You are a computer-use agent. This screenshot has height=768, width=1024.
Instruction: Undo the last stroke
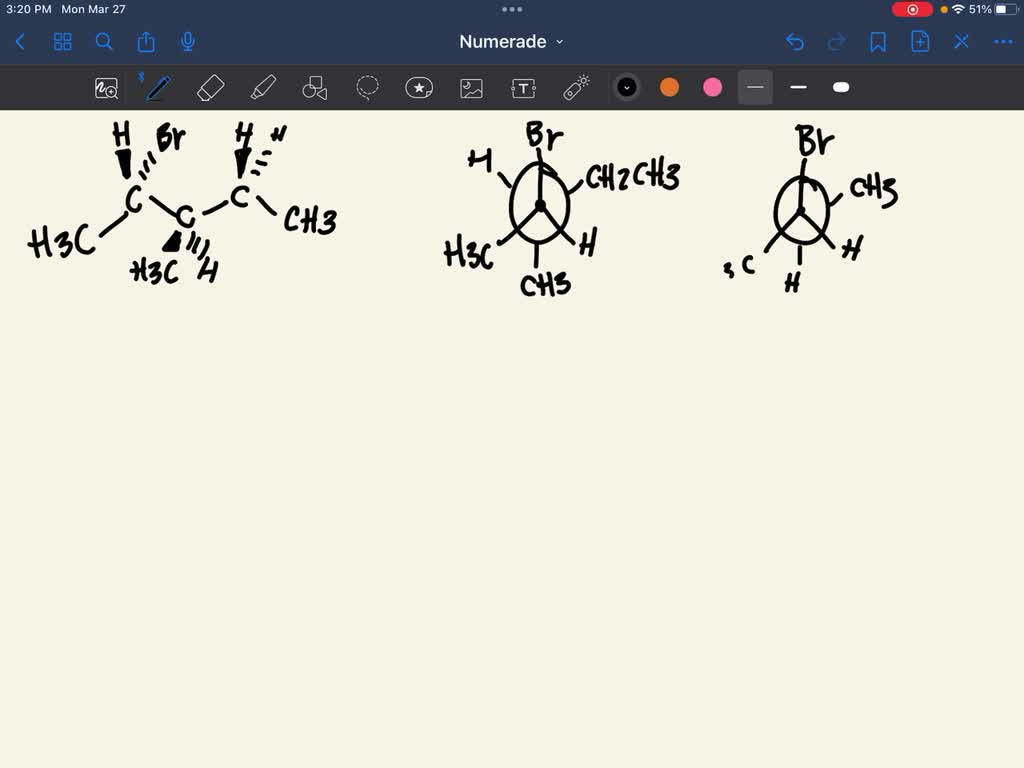click(x=795, y=42)
